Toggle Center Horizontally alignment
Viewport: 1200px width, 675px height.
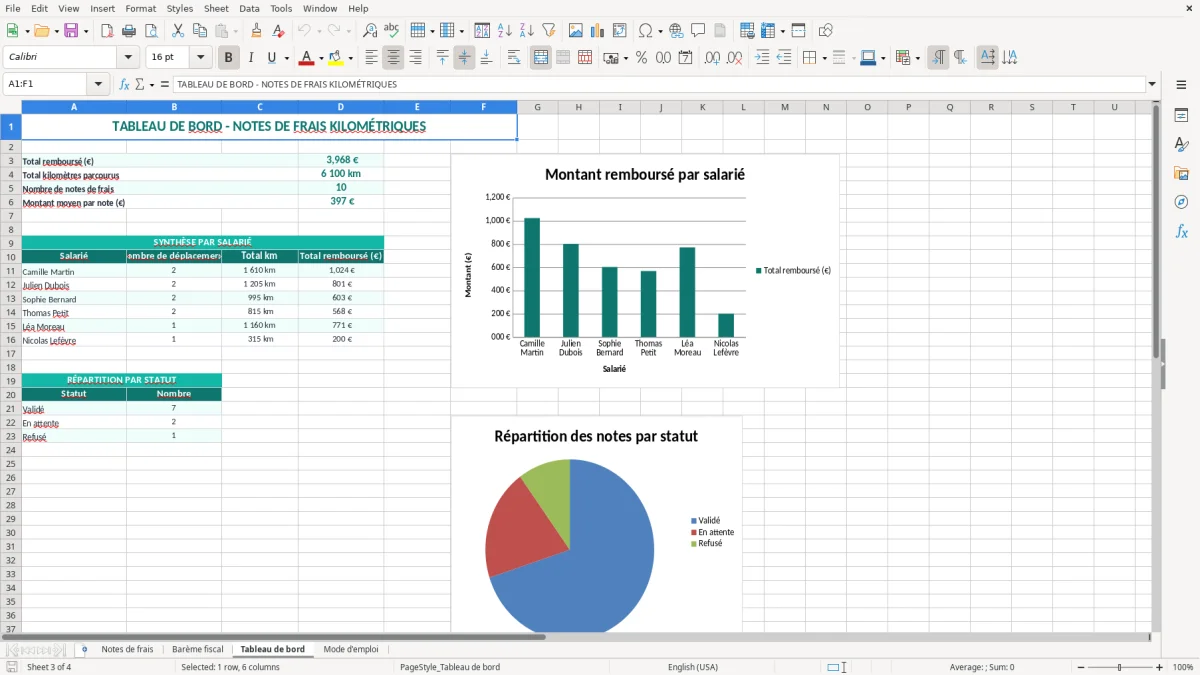[394, 58]
